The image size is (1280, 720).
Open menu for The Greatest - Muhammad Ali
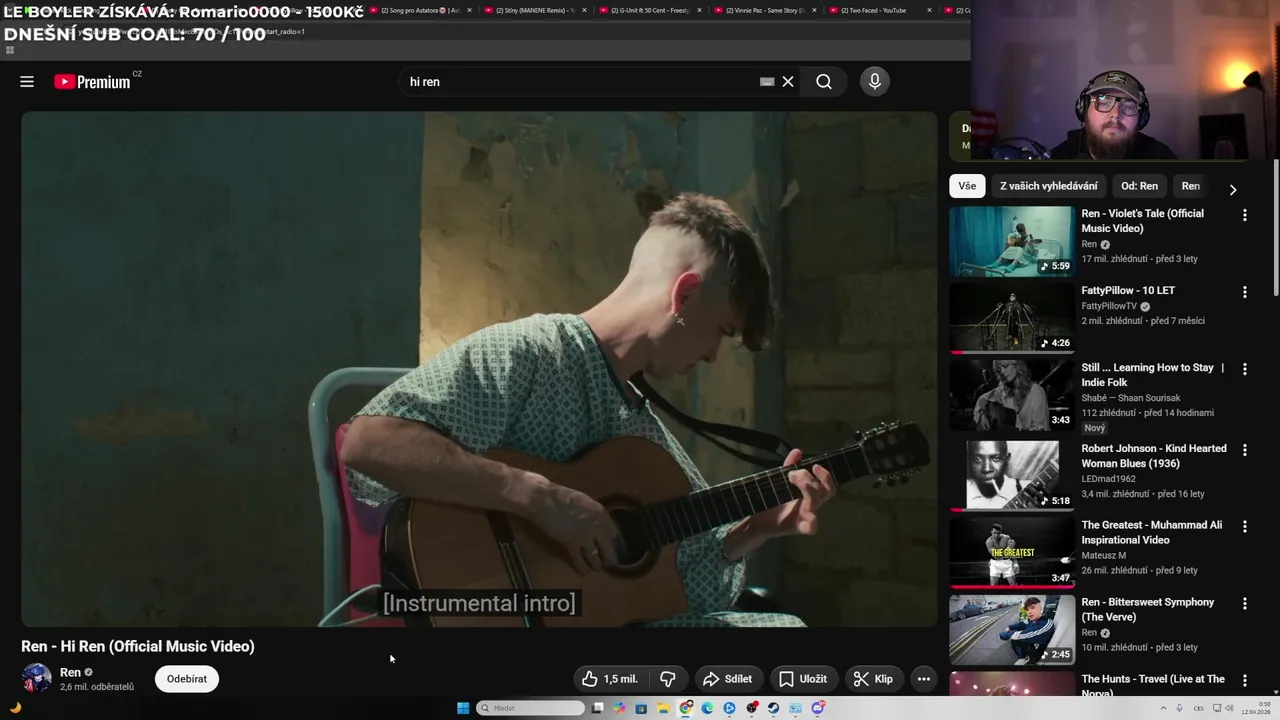(1245, 527)
